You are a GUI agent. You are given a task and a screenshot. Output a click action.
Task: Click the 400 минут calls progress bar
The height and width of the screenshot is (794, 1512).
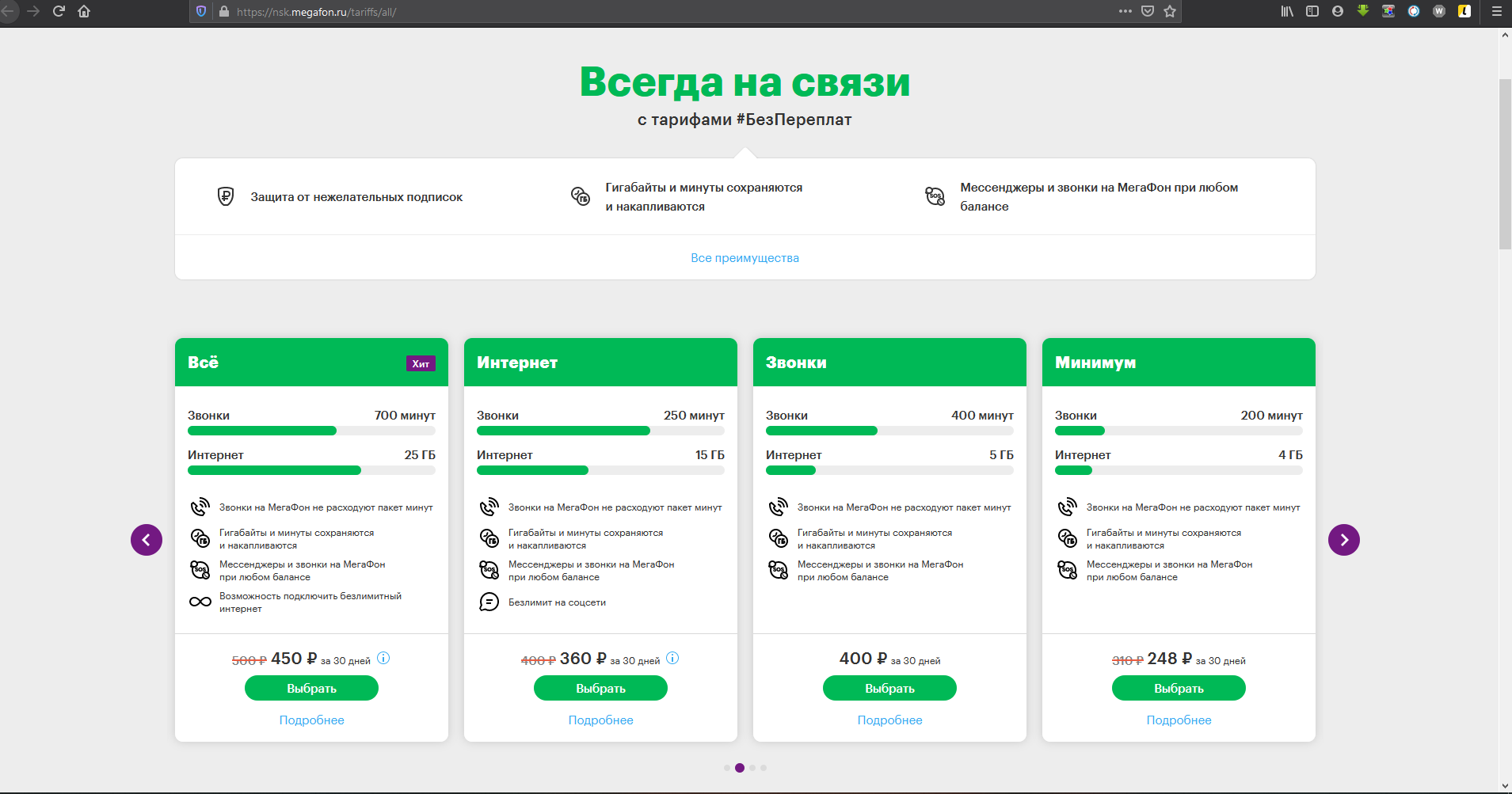[x=889, y=431]
